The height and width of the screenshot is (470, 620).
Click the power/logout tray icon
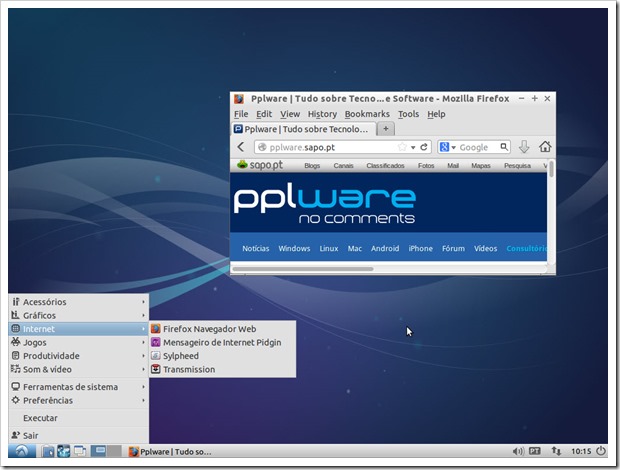tap(601, 451)
